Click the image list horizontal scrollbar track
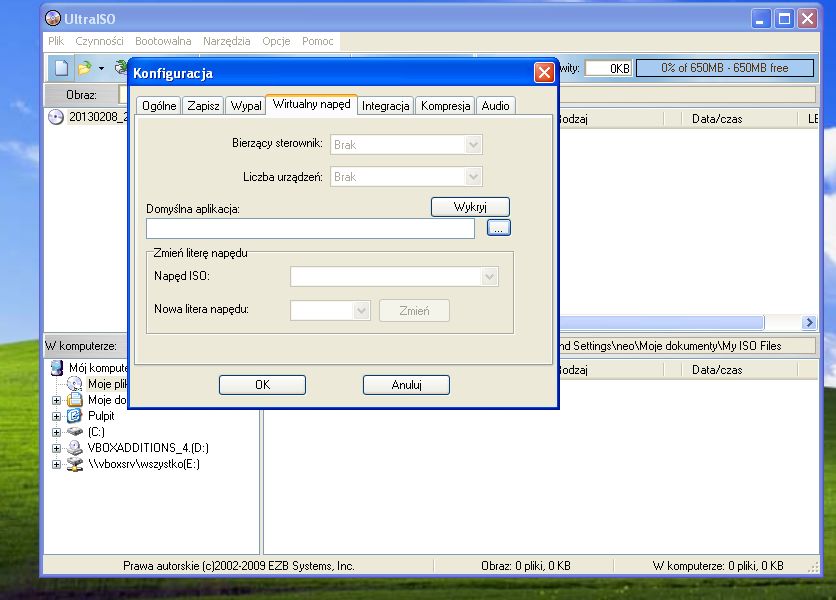The image size is (836, 600). click(783, 322)
